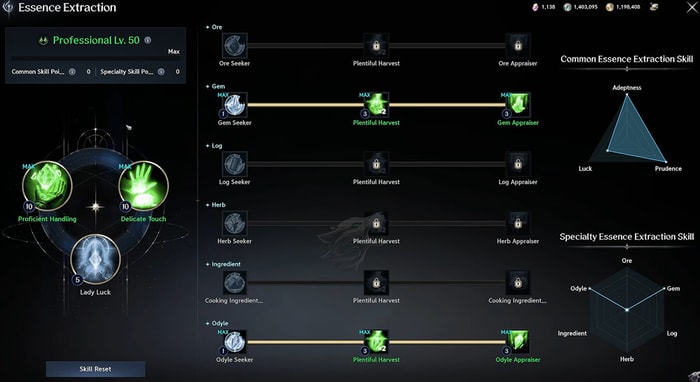Click the Gem Seeker skill icon
This screenshot has width=700, height=382.
click(x=234, y=105)
